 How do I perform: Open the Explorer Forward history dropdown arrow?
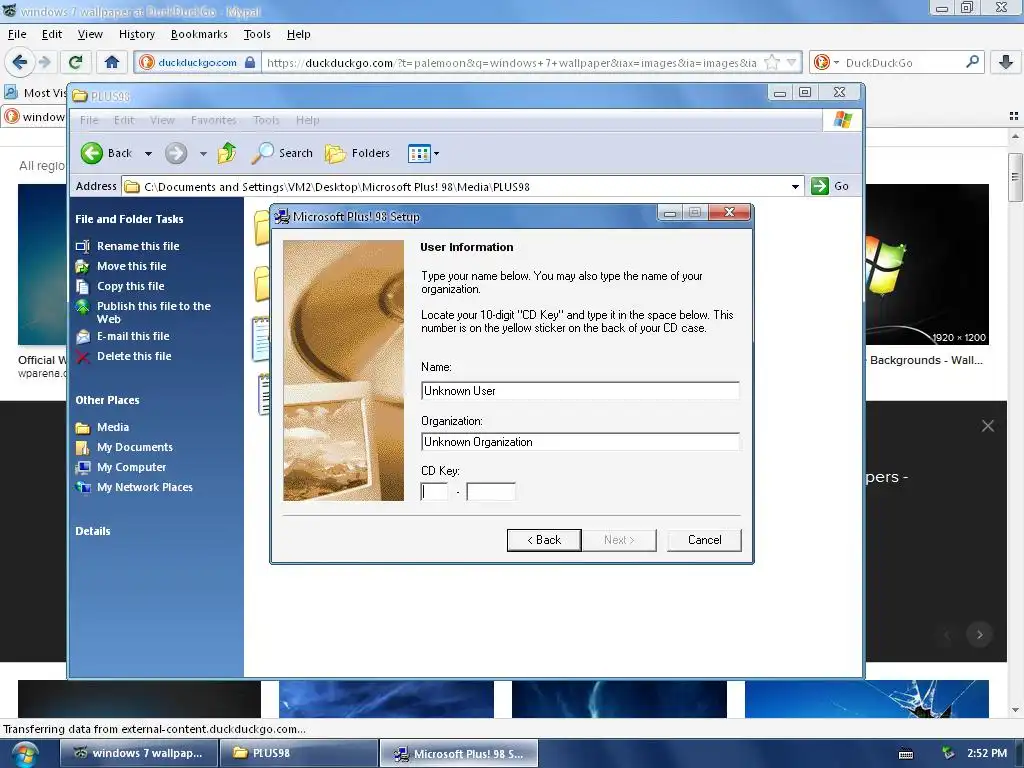tap(203, 154)
